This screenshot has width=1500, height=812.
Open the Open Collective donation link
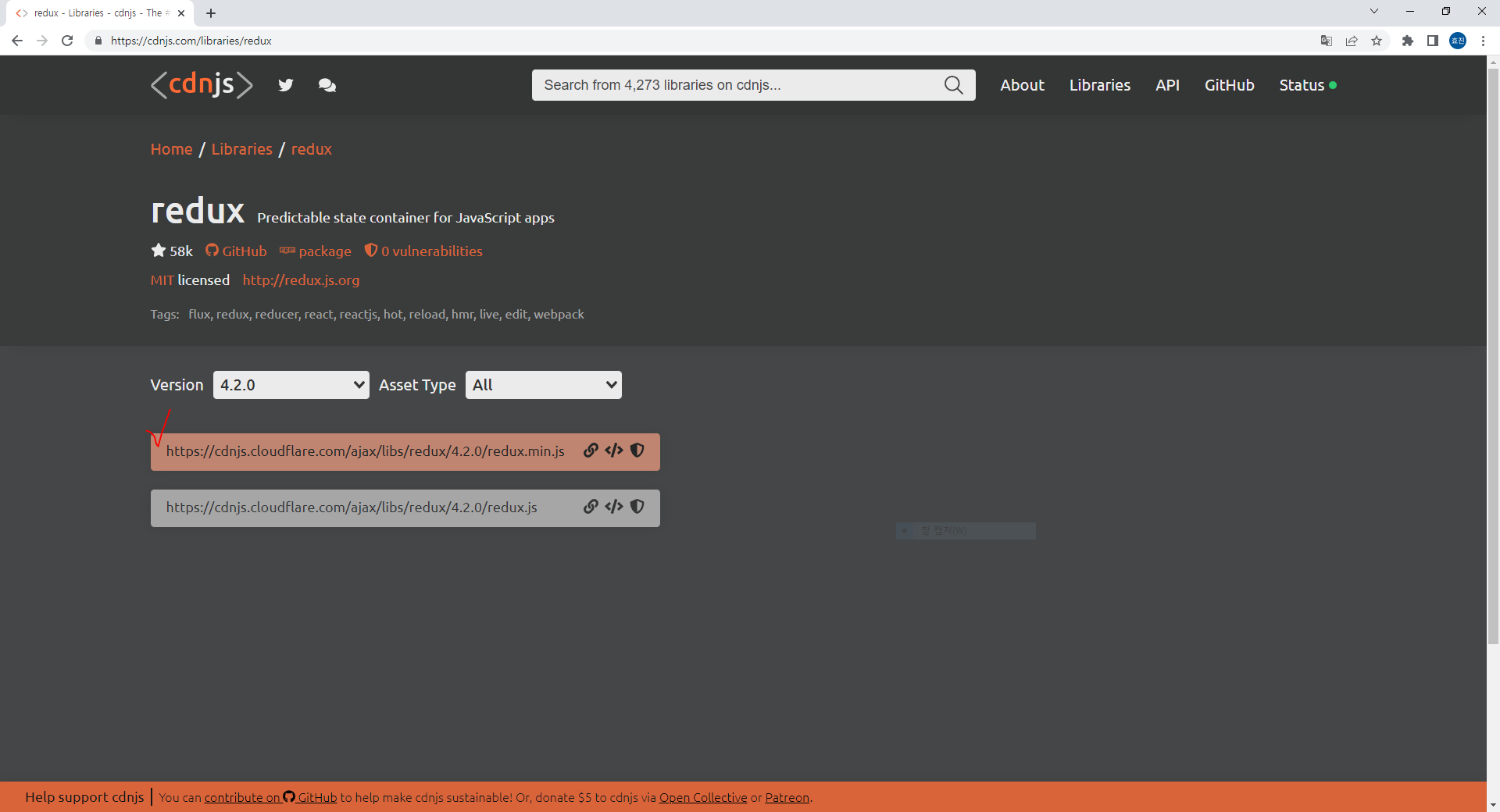703,797
